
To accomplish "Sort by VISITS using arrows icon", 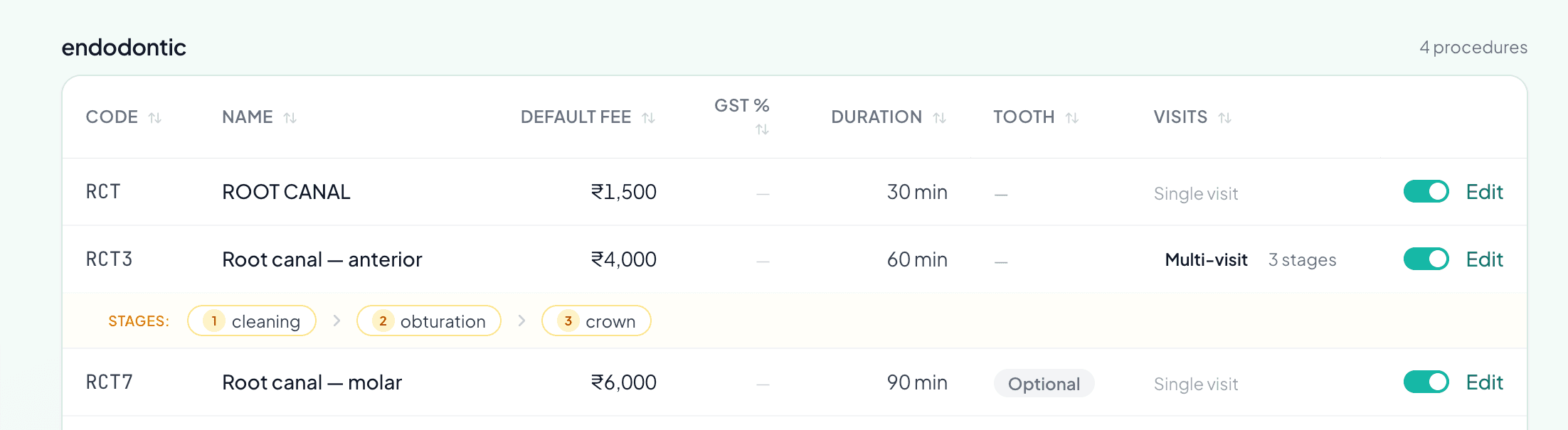I will click(1224, 118).
